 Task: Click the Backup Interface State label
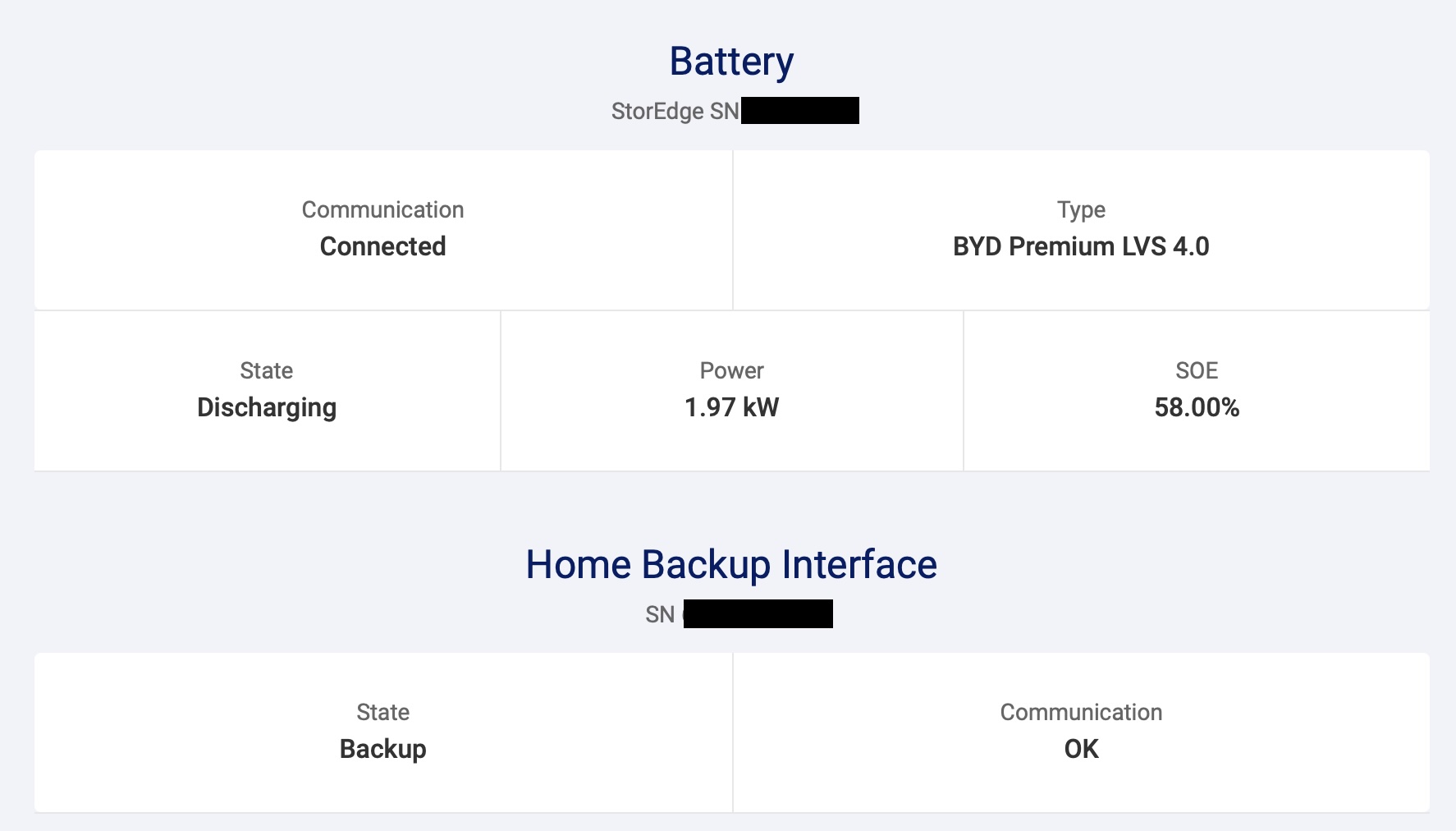[x=382, y=712]
